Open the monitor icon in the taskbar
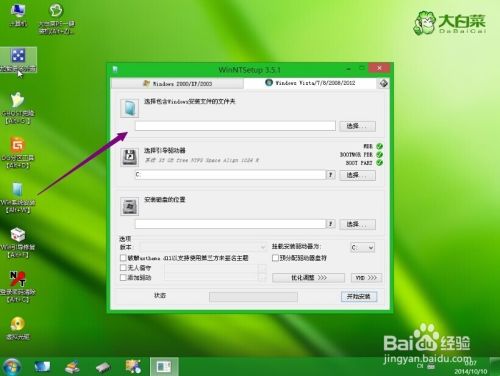 click(x=42, y=367)
